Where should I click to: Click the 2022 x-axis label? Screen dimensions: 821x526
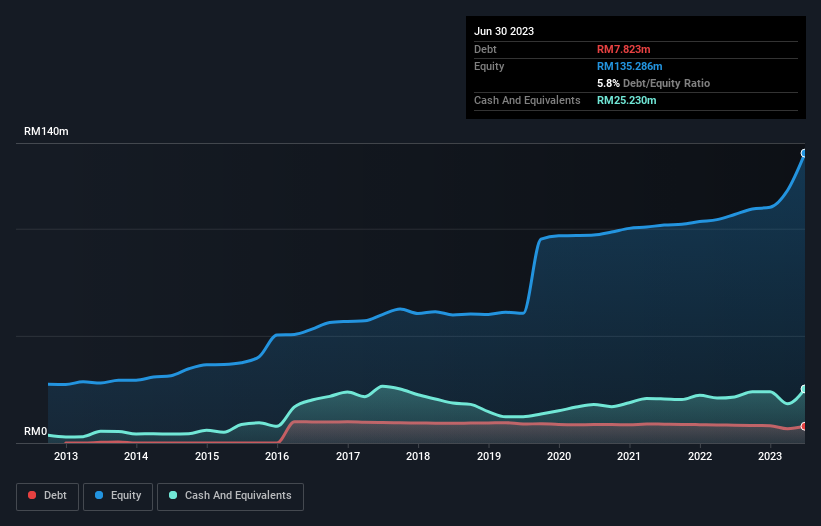point(700,456)
